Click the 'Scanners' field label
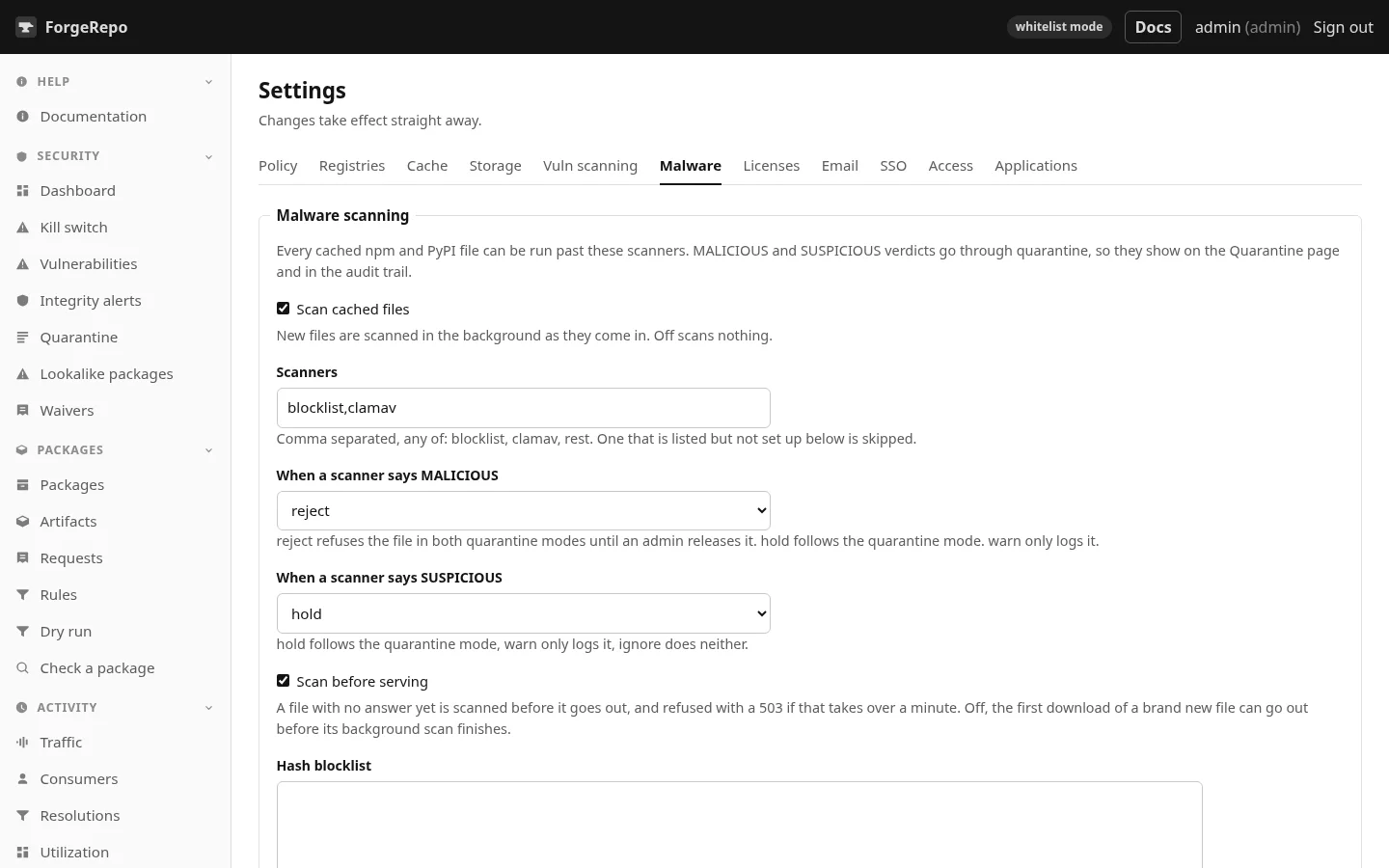 point(307,372)
